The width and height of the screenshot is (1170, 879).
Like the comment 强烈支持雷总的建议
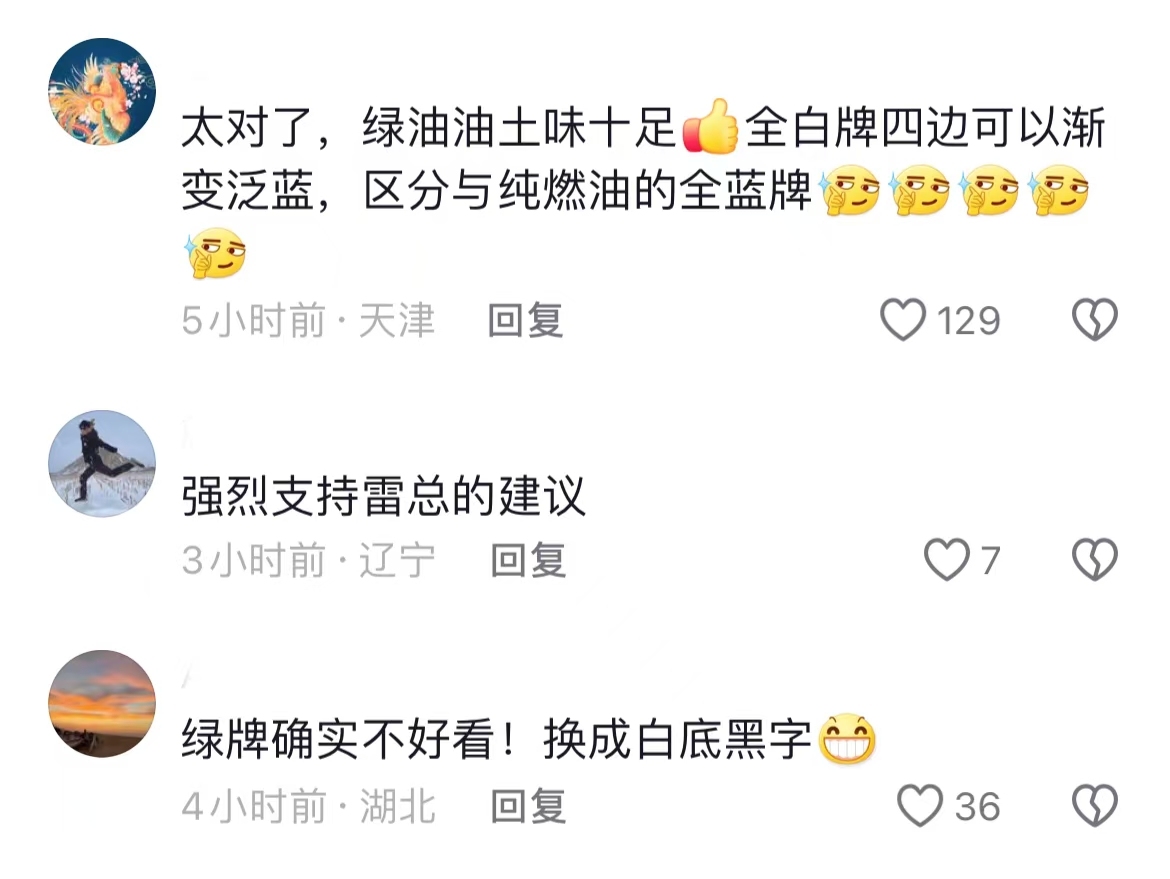pyautogui.click(x=946, y=560)
